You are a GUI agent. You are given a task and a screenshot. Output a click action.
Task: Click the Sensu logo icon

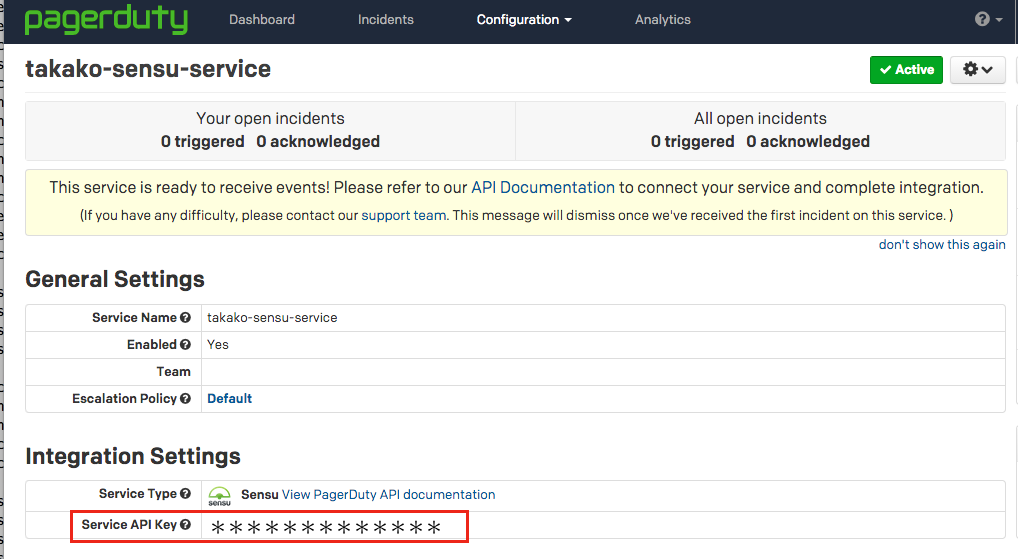(219, 496)
